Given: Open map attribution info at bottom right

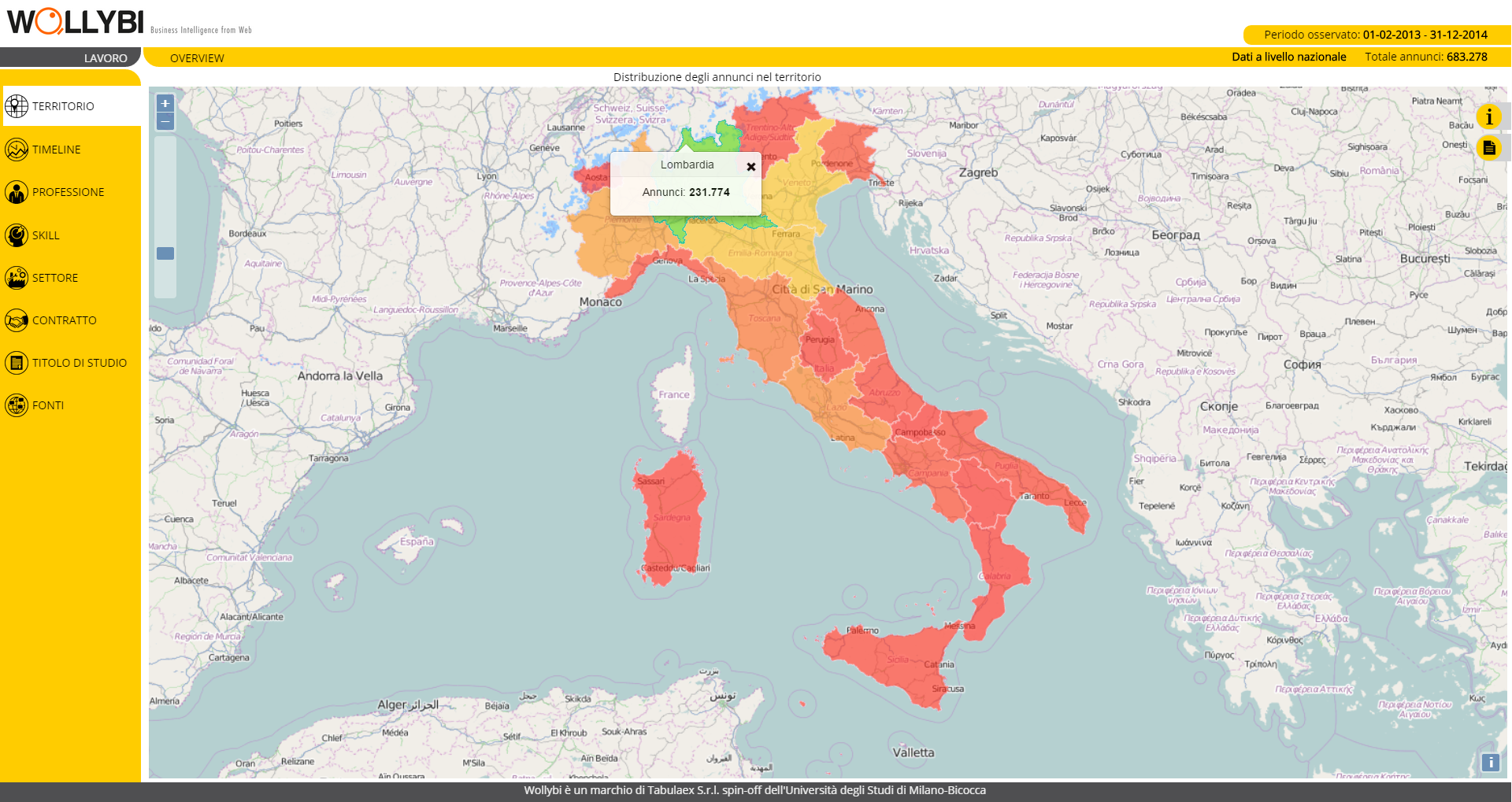Looking at the screenshot, I should (x=1490, y=762).
